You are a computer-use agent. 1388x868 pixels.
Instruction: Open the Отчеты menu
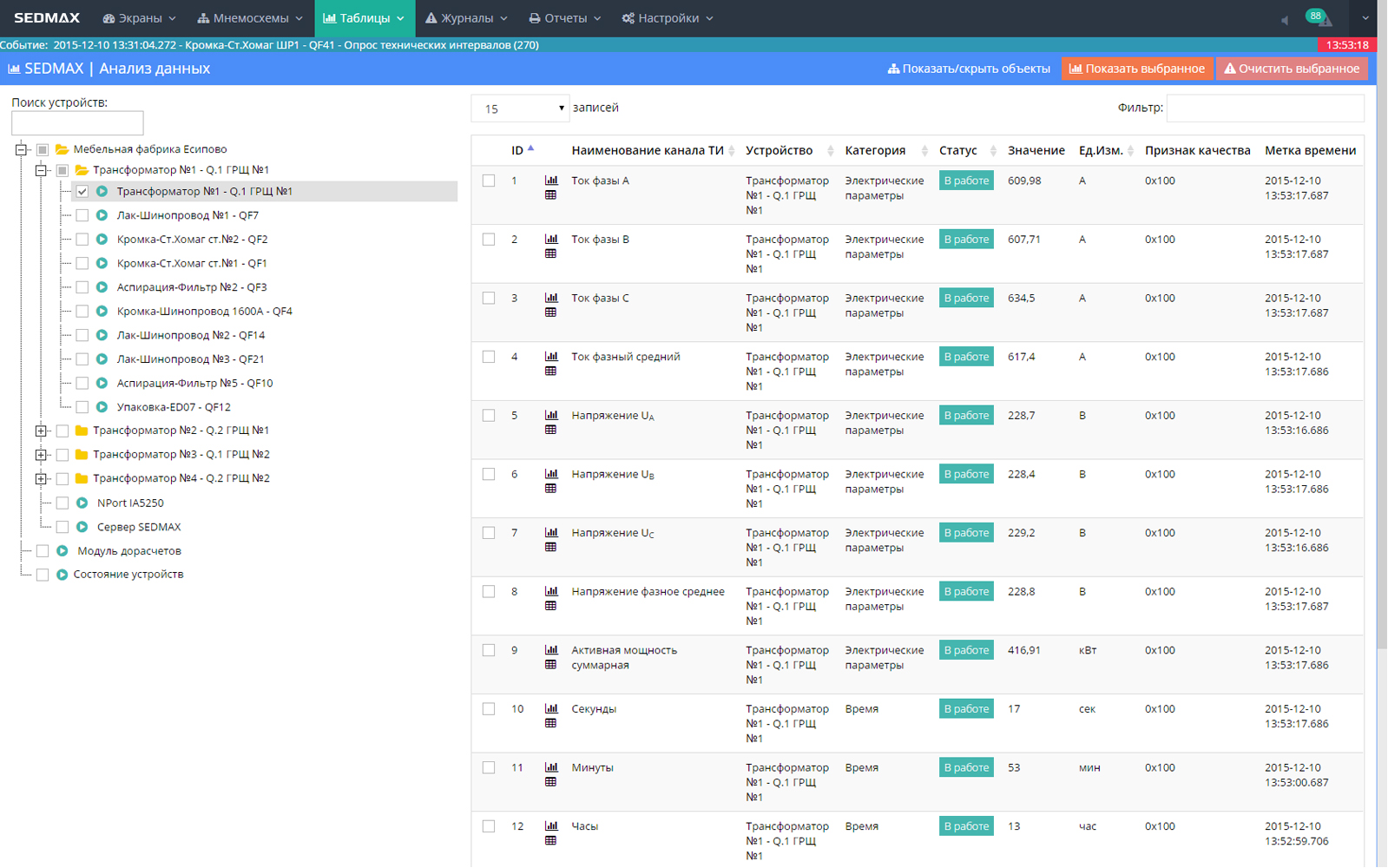(x=565, y=18)
